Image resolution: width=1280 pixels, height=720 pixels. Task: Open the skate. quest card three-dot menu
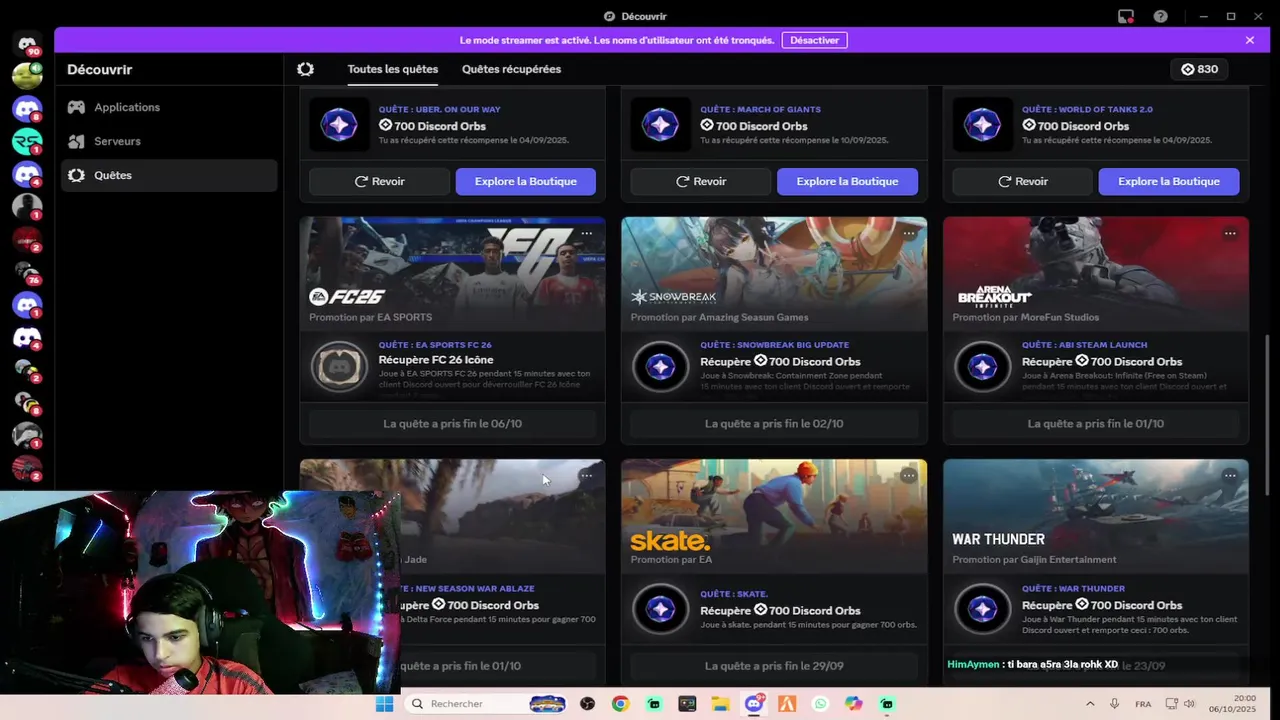click(x=909, y=476)
